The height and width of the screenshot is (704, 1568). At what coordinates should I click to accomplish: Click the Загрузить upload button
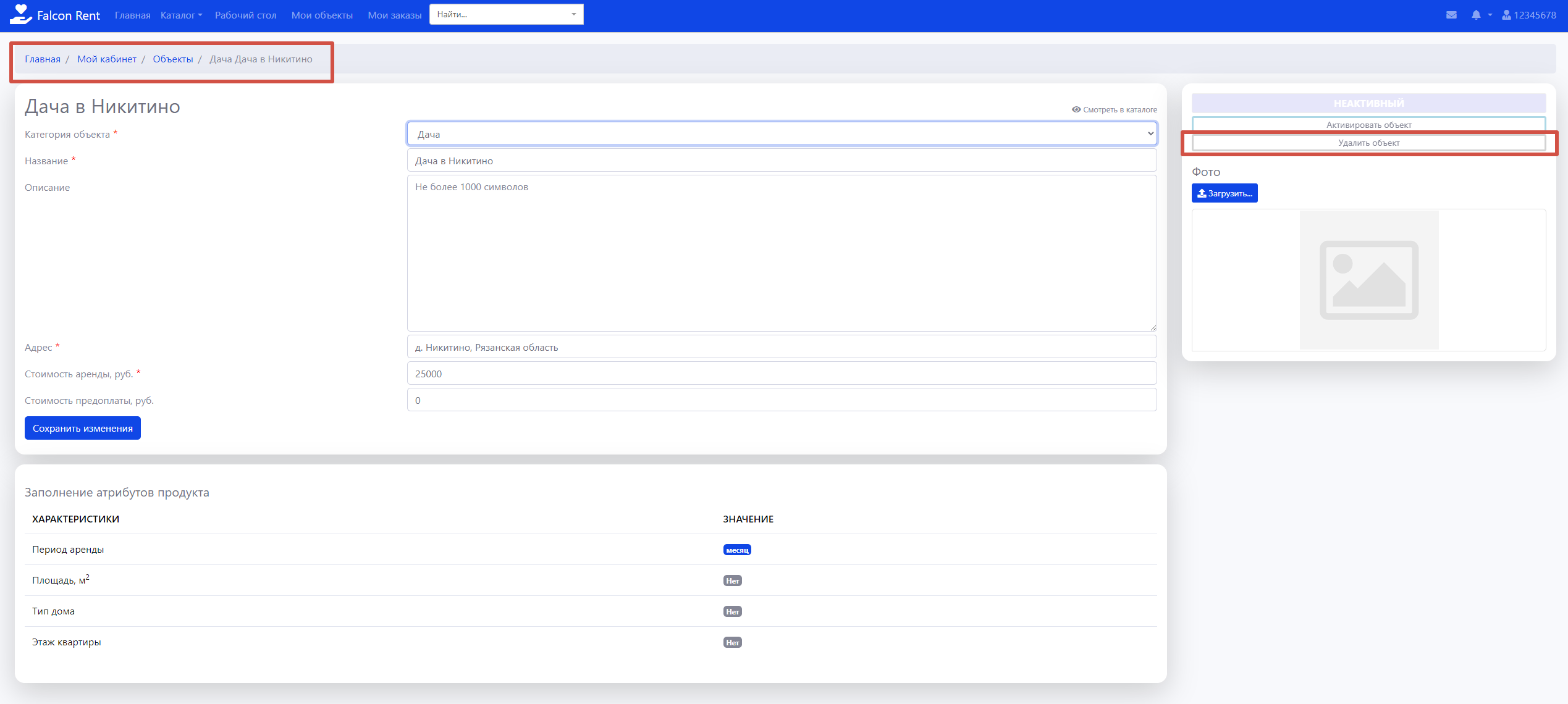tap(1224, 193)
